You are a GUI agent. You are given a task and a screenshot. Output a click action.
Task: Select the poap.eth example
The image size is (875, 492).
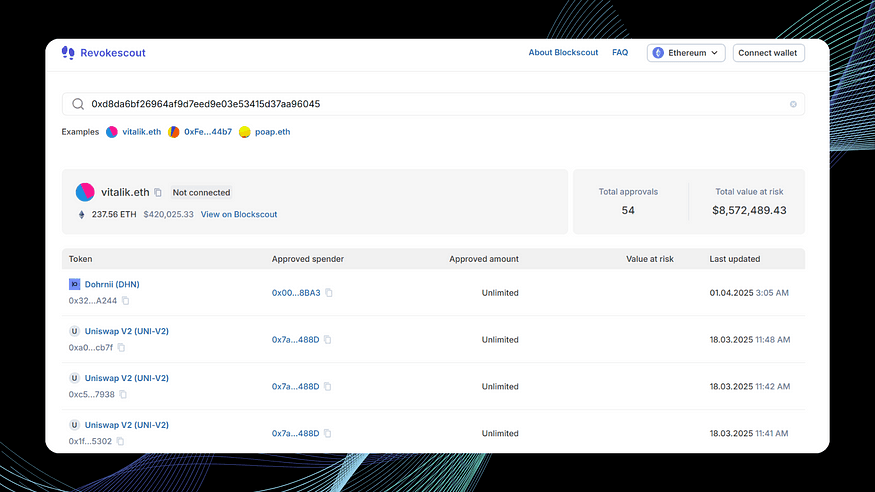click(272, 132)
